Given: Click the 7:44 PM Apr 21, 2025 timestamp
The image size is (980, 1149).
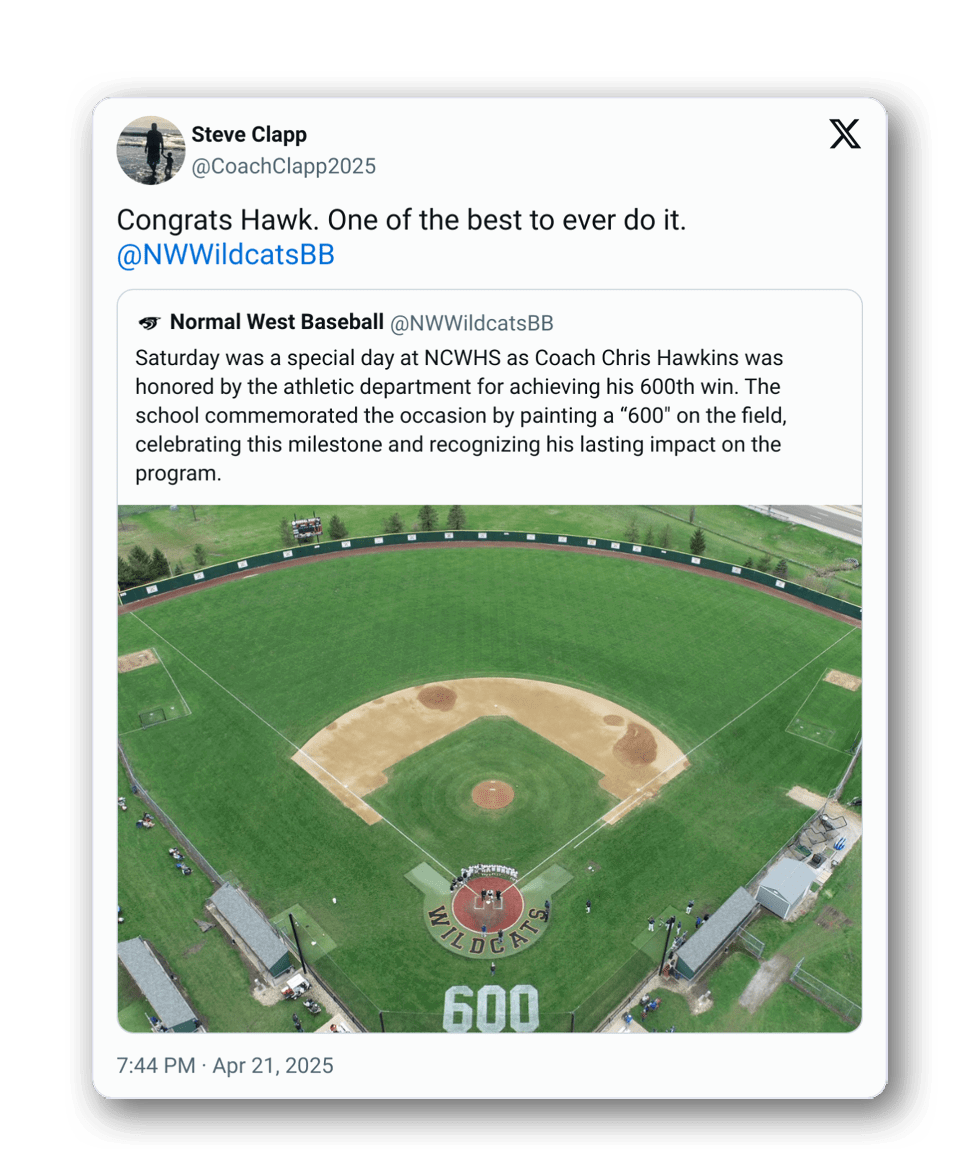Looking at the screenshot, I should 225,1065.
